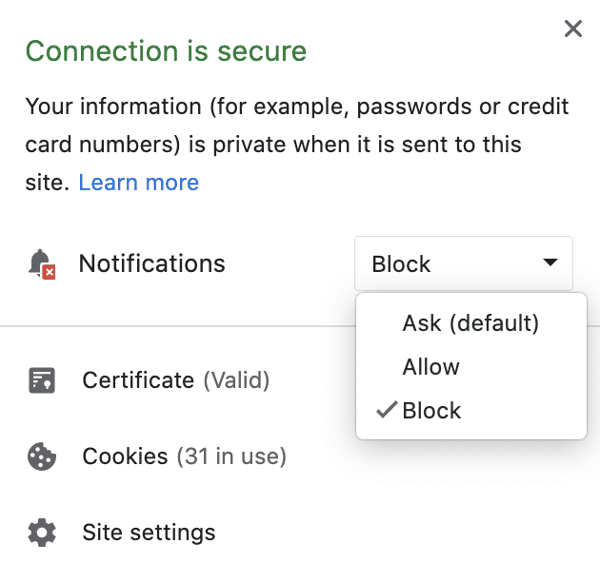Open the Learn more link

click(x=138, y=182)
